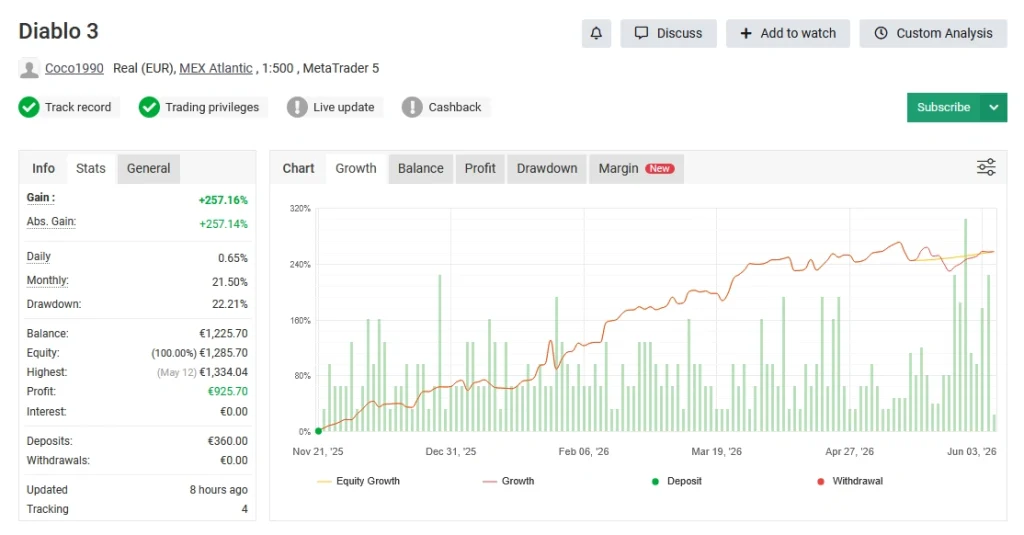Switch to the Growth chart tab

click(x=356, y=169)
